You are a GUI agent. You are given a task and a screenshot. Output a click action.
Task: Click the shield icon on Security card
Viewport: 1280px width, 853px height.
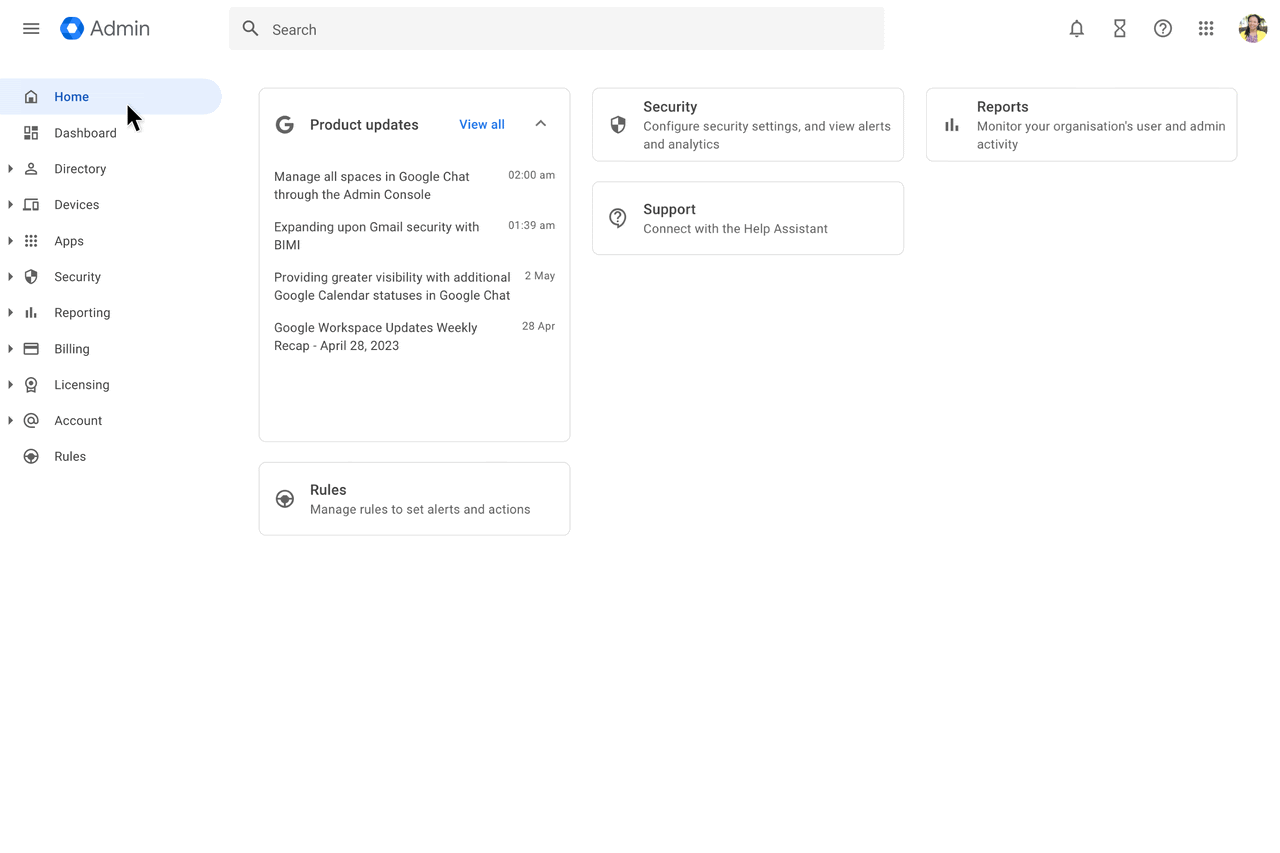pyautogui.click(x=618, y=125)
